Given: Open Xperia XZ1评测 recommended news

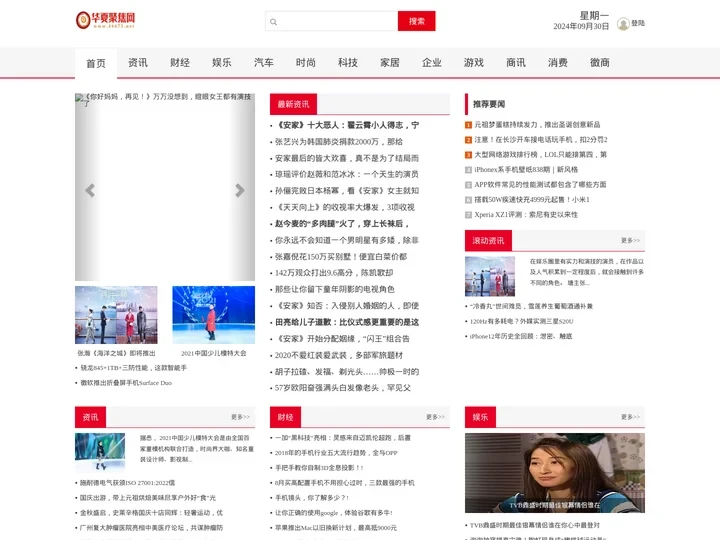Looking at the screenshot, I should pyautogui.click(x=526, y=215).
